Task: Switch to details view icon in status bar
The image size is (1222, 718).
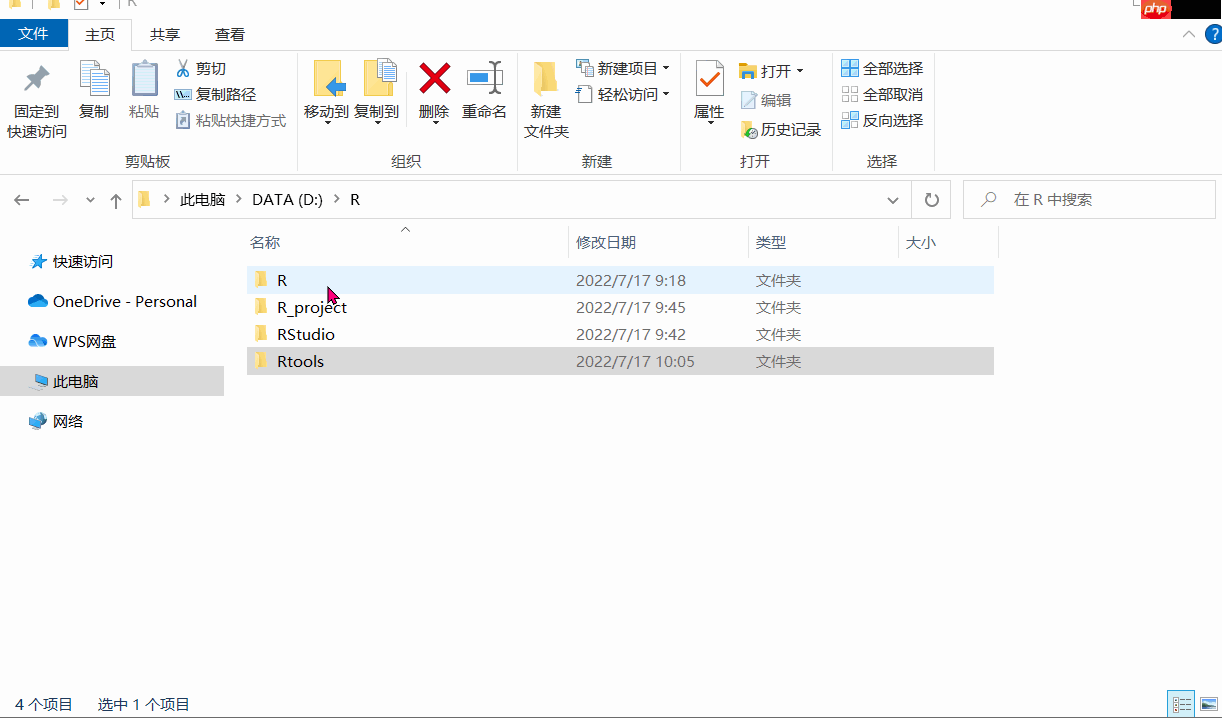Action: click(x=1181, y=704)
